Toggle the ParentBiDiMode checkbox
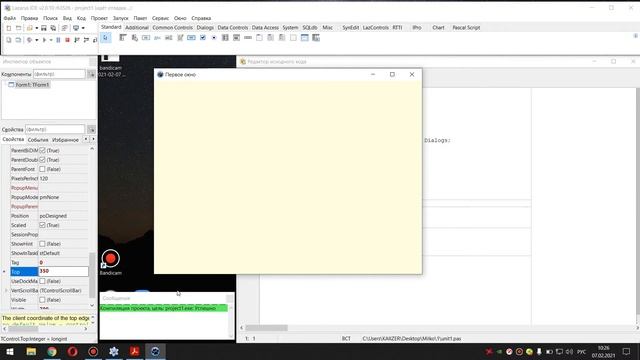Screen dimensions: 640x360 point(42,151)
